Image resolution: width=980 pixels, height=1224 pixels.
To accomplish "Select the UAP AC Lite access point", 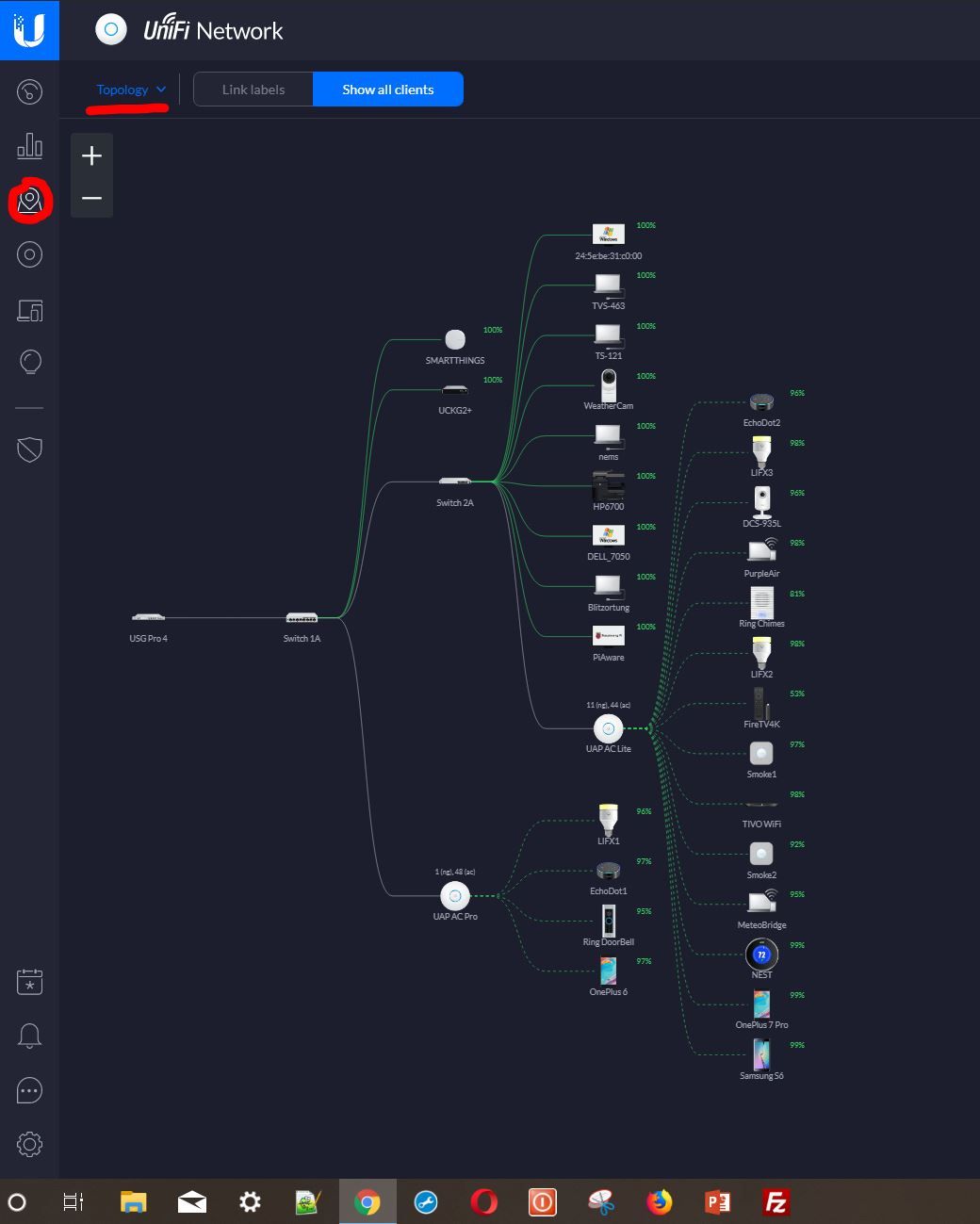I will (x=608, y=728).
